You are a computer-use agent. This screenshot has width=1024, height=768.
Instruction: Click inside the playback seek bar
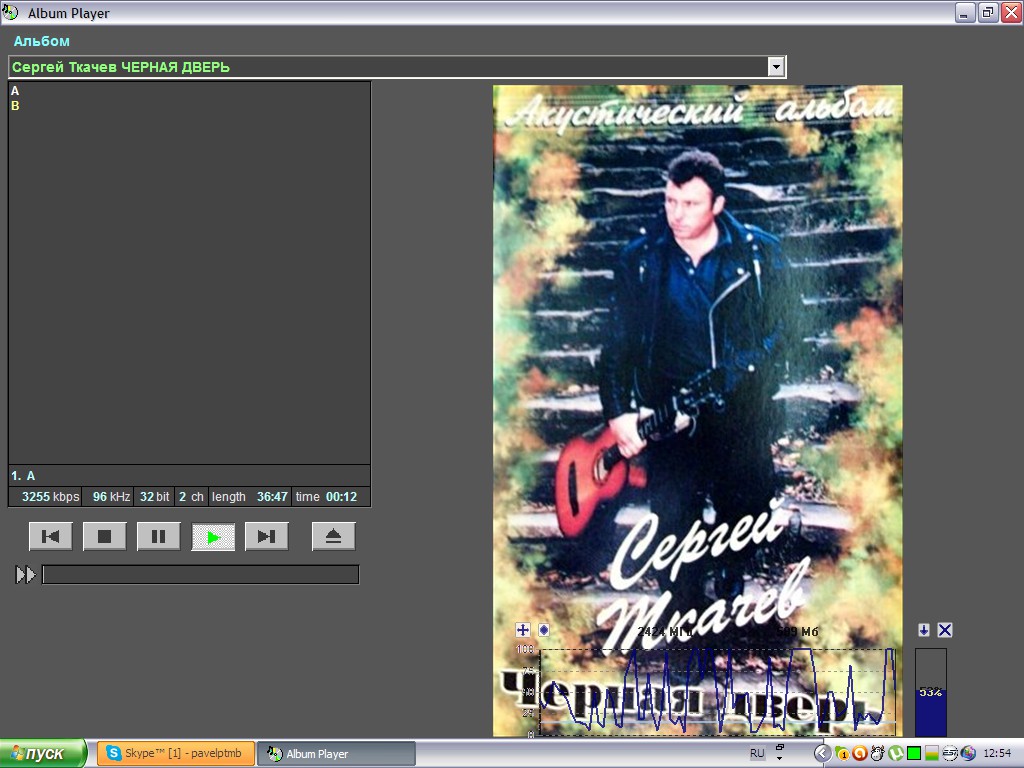[200, 575]
